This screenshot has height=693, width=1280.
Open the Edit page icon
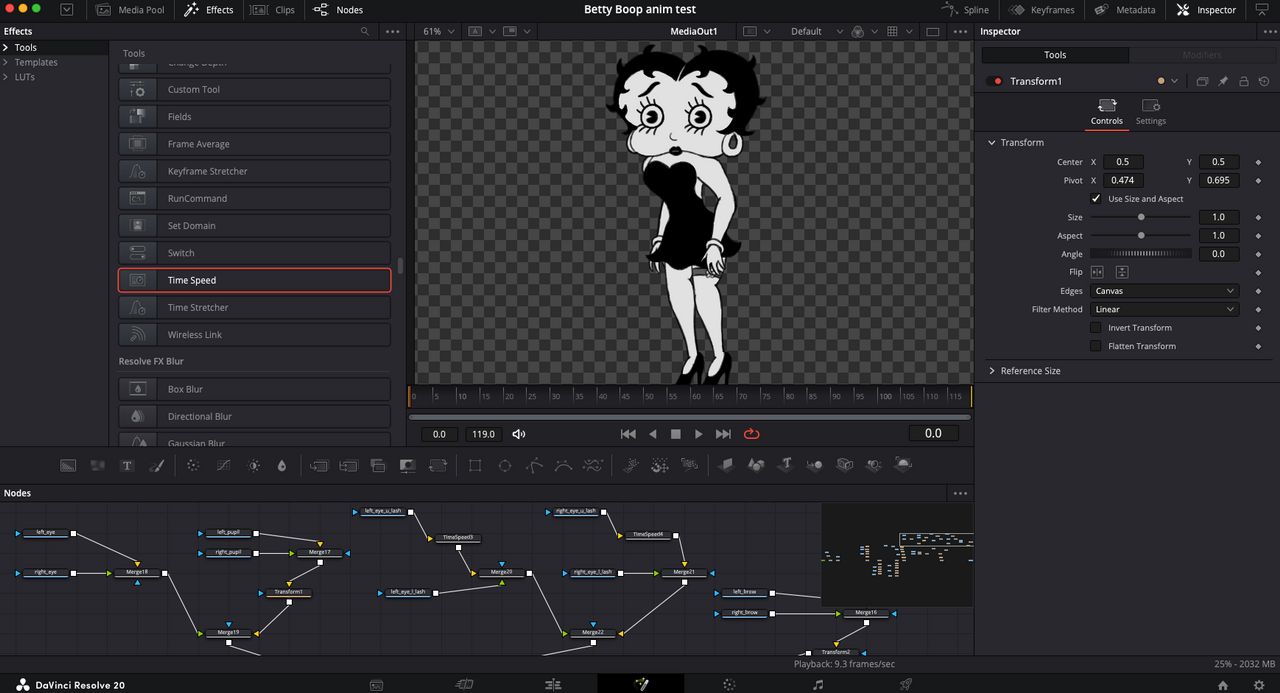point(553,685)
